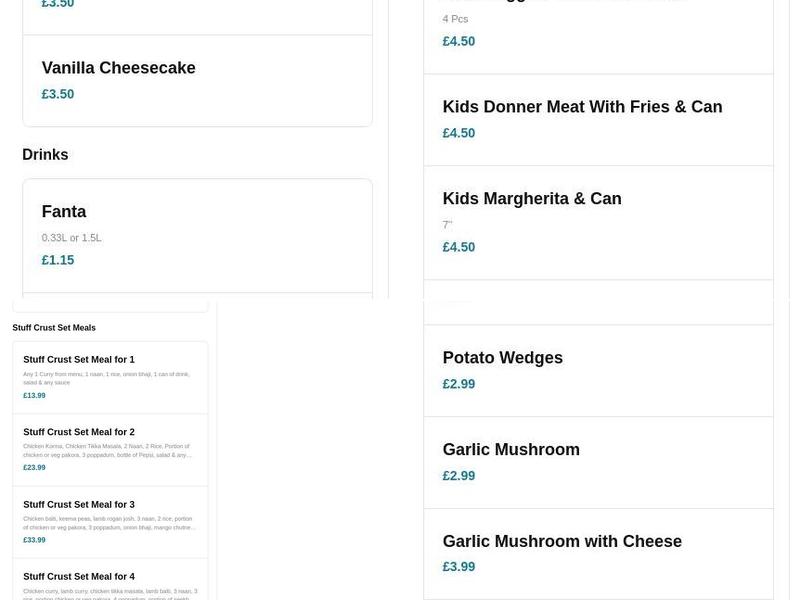
Task: Click Fanta's 0.33L or 1.5L size text
Action: [x=71, y=238]
